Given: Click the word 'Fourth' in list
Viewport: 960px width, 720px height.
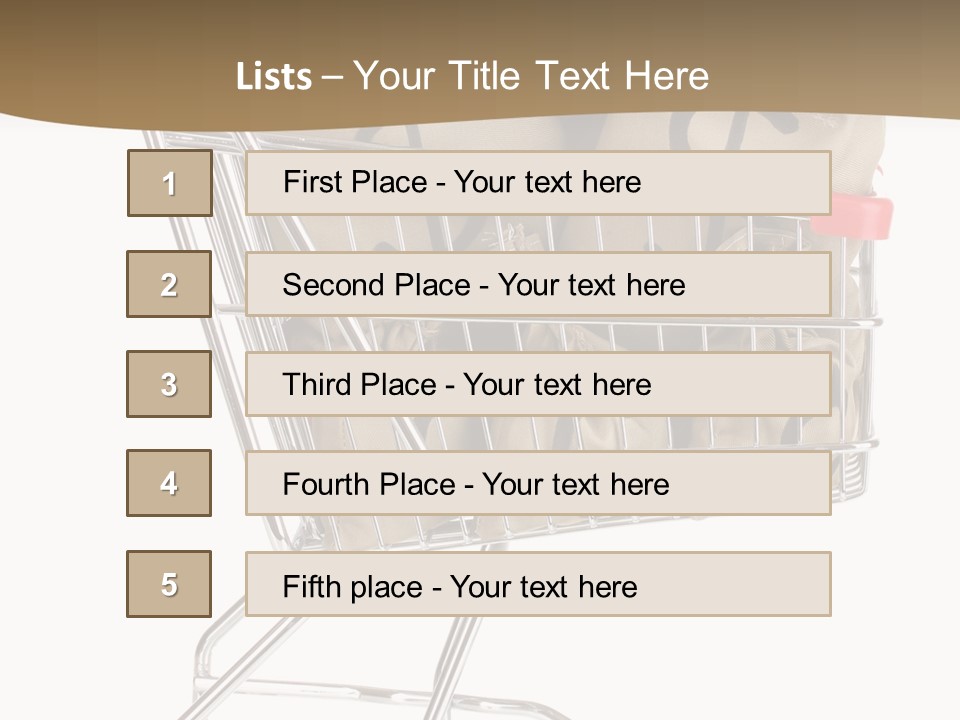Looking at the screenshot, I should [x=325, y=484].
